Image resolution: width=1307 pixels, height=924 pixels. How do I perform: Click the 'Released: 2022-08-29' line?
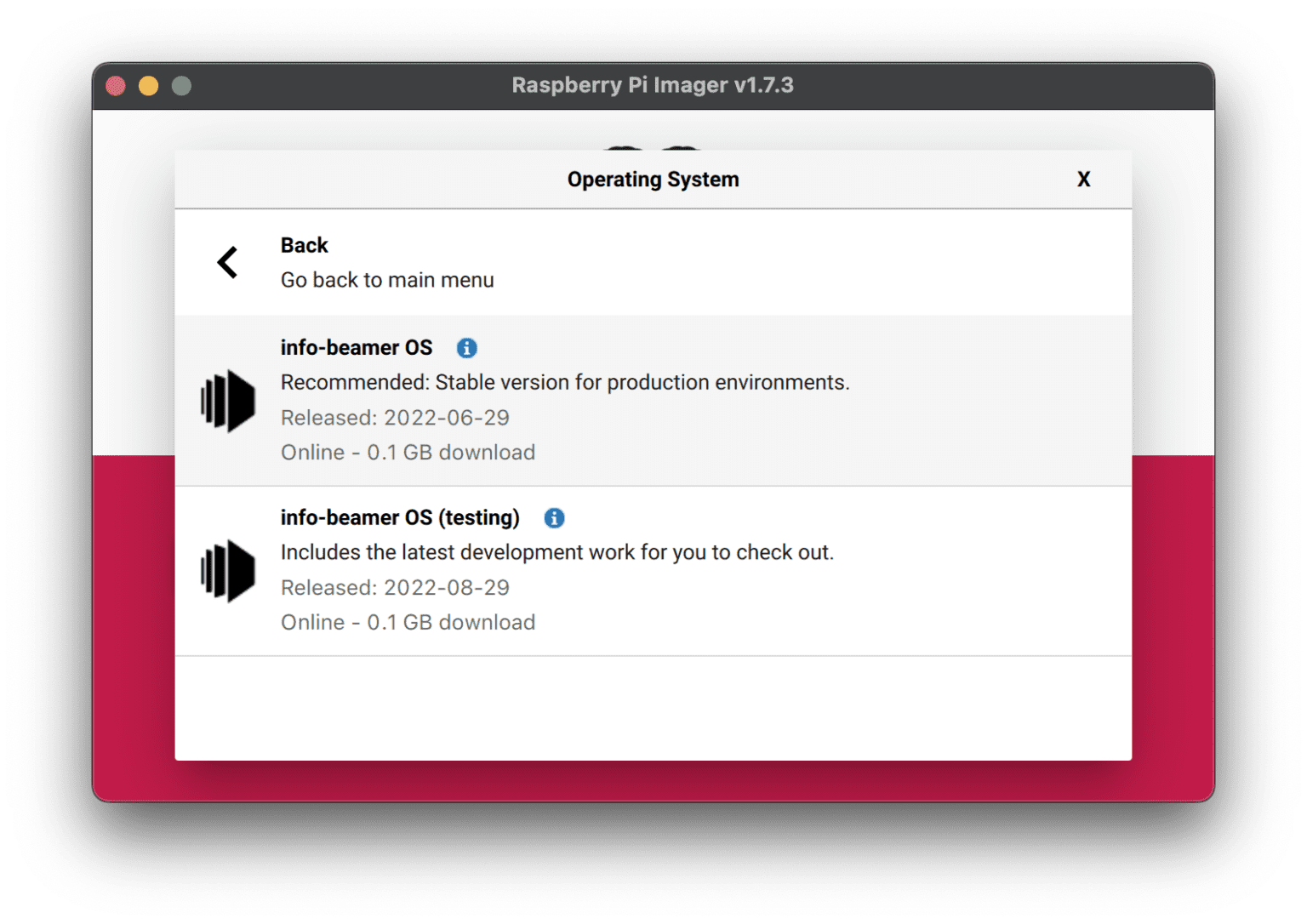click(395, 588)
